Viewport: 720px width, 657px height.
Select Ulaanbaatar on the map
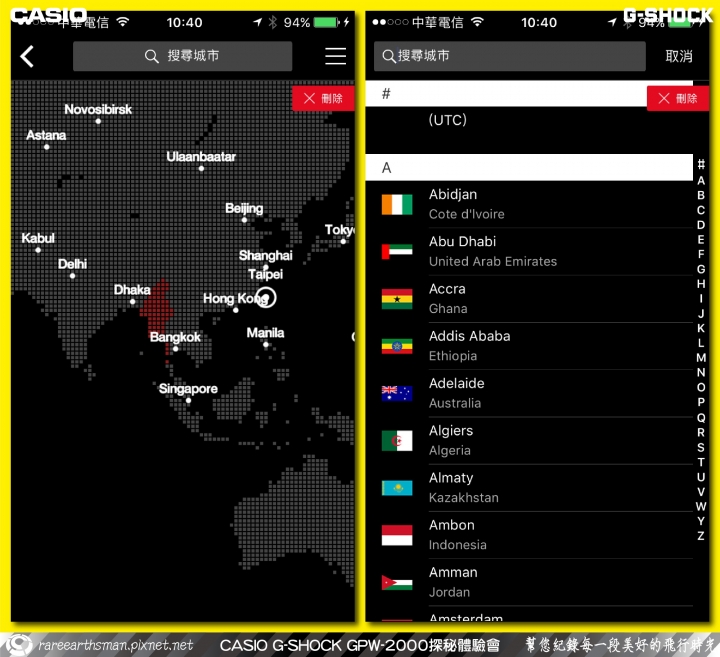tap(201, 161)
